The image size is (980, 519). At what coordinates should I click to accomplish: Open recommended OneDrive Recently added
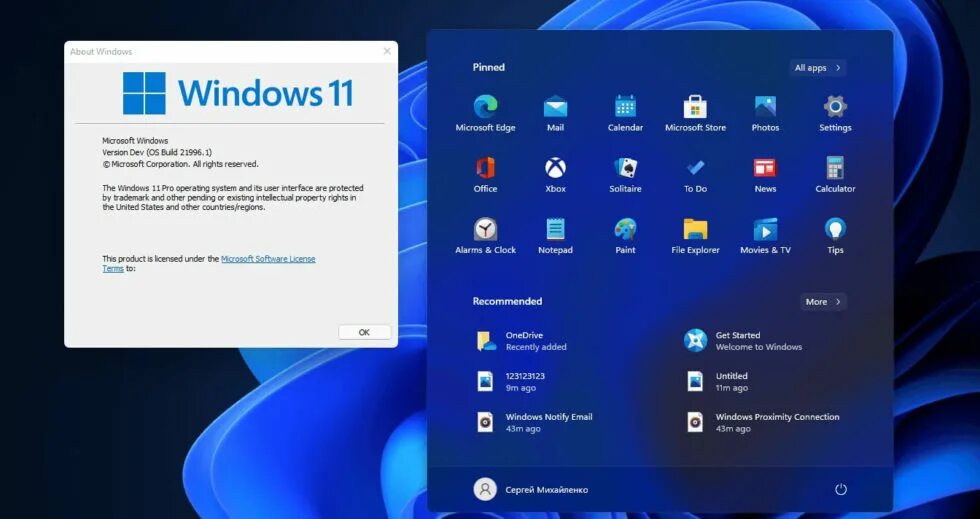click(x=522, y=341)
